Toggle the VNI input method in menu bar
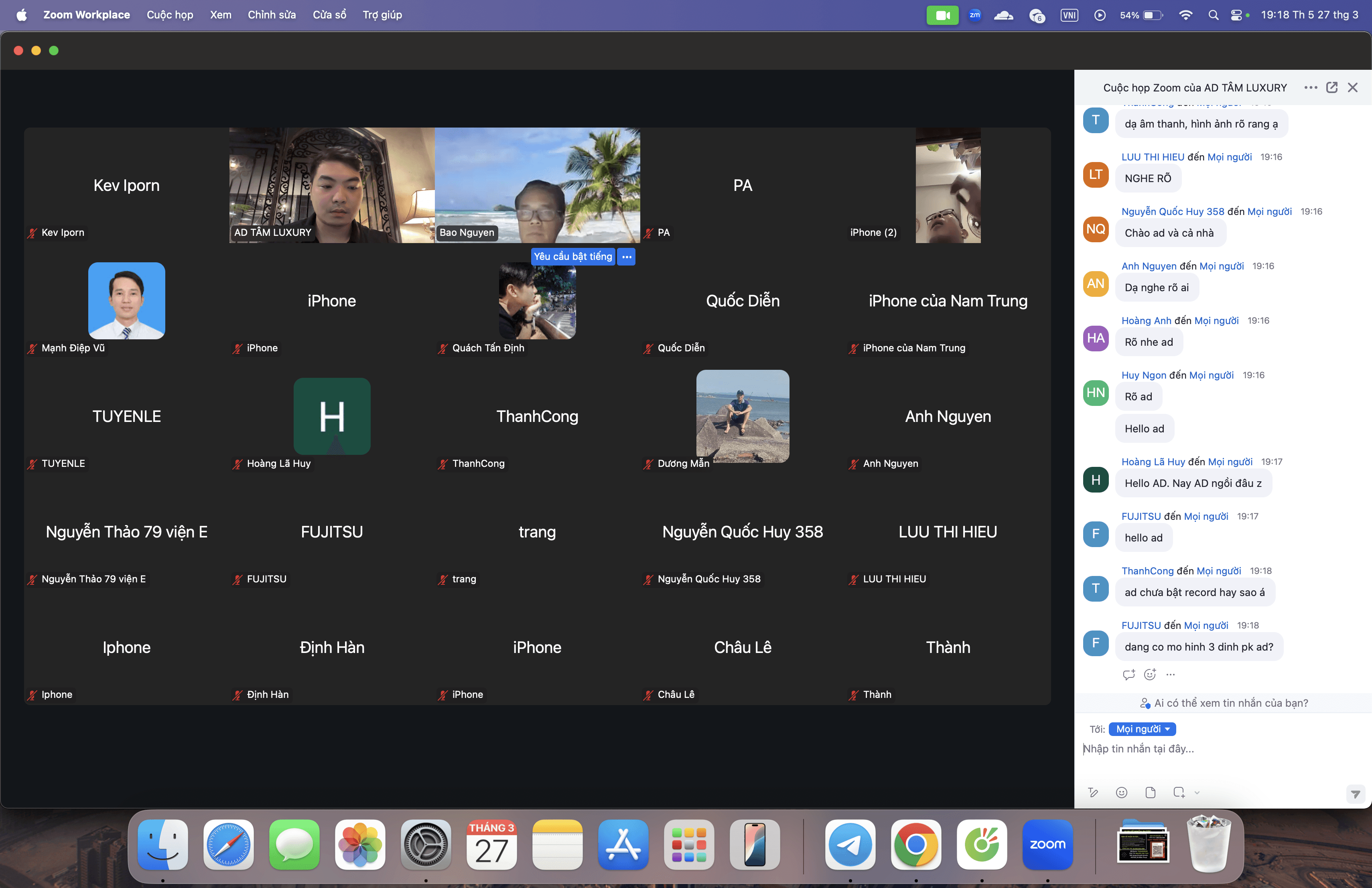This screenshot has height=888, width=1372. 1069,15
